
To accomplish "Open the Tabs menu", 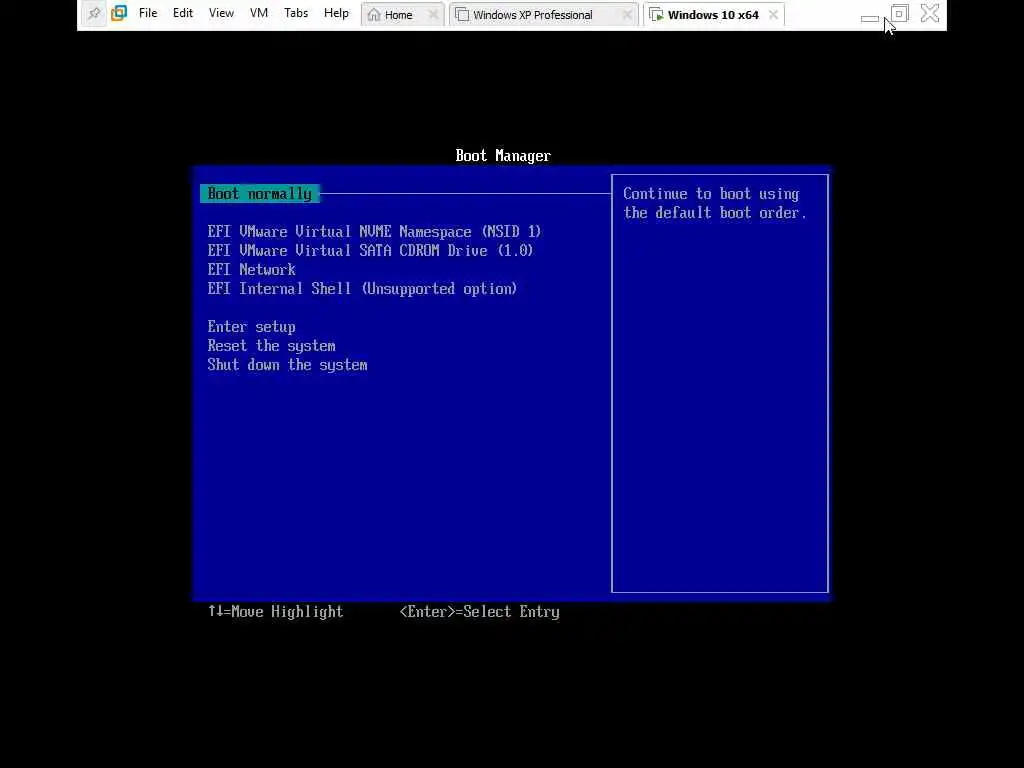I will (296, 13).
